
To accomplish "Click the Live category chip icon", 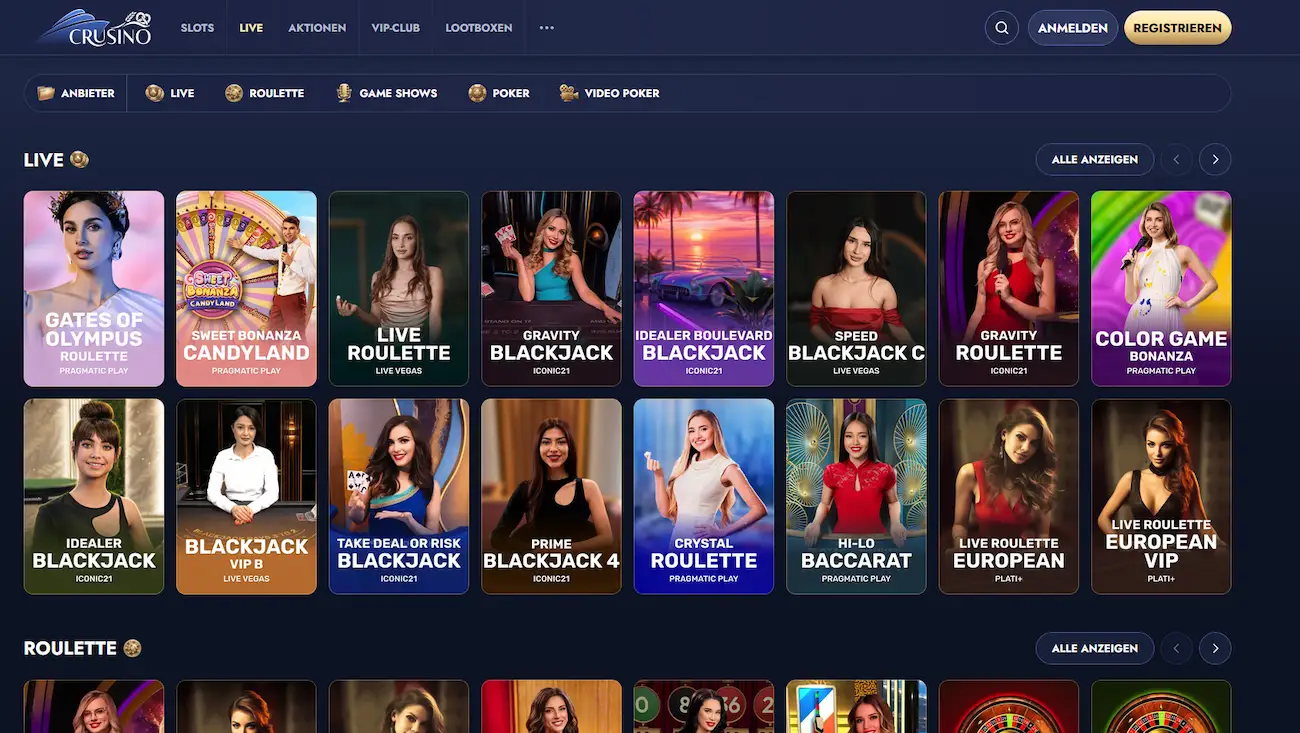I will tap(154, 93).
